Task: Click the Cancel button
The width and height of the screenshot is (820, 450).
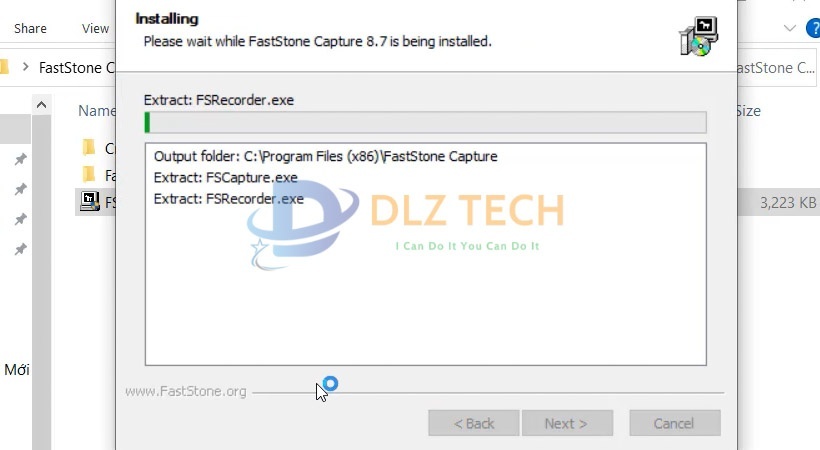Action: pos(675,423)
